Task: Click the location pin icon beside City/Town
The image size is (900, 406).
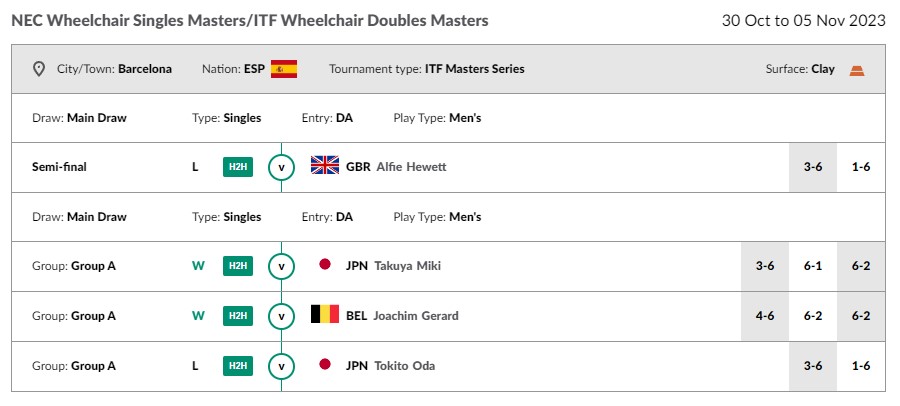Action: (x=38, y=69)
